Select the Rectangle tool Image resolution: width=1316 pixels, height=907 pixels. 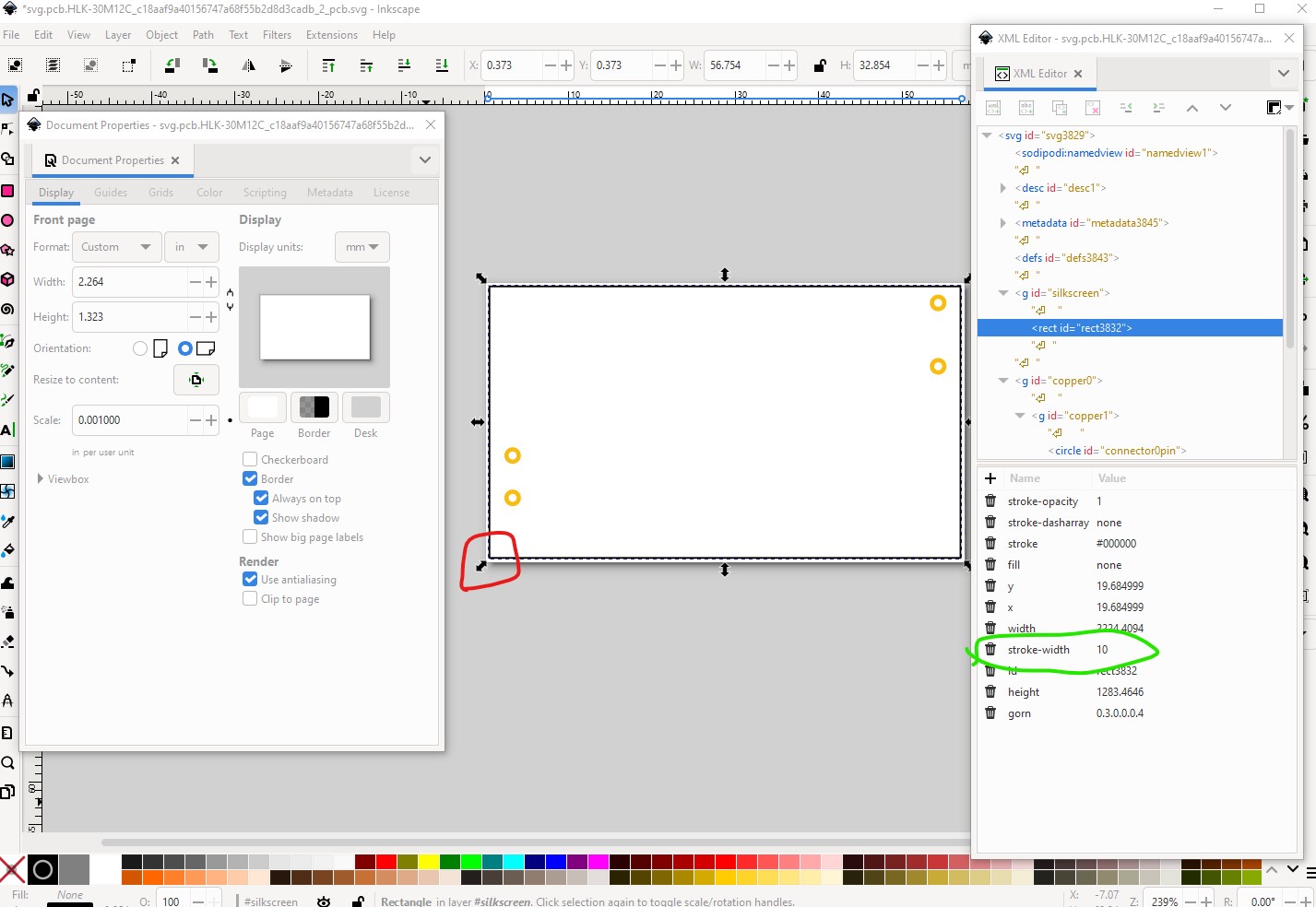pyautogui.click(x=7, y=191)
